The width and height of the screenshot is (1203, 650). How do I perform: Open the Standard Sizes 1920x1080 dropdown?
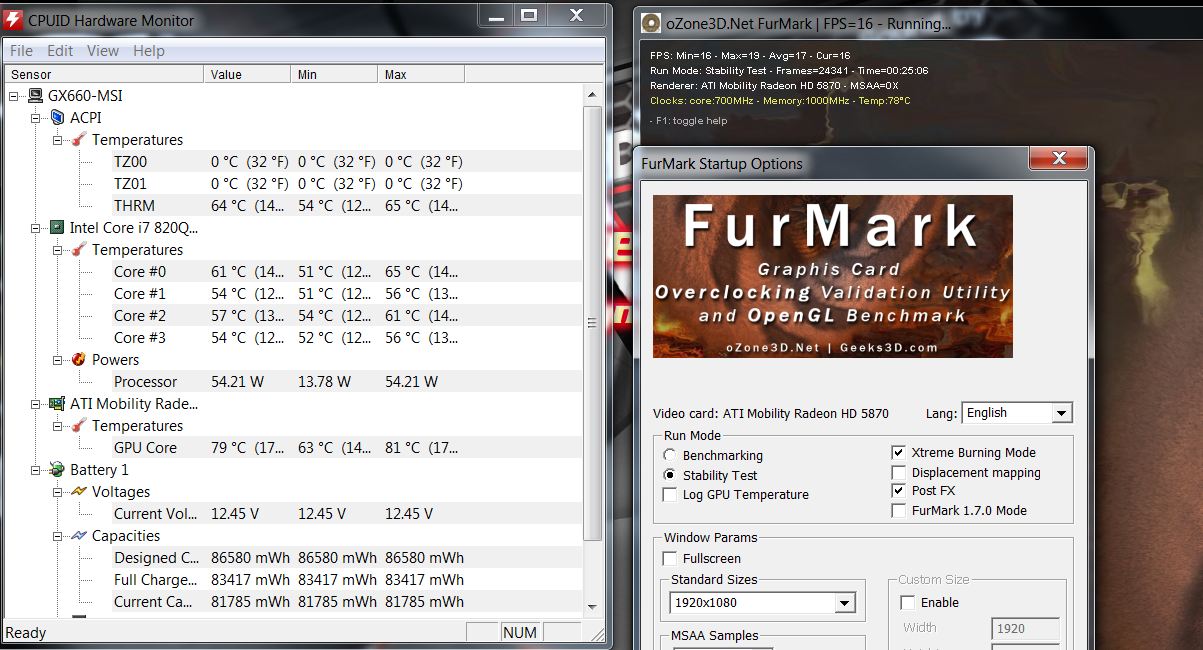coord(762,602)
